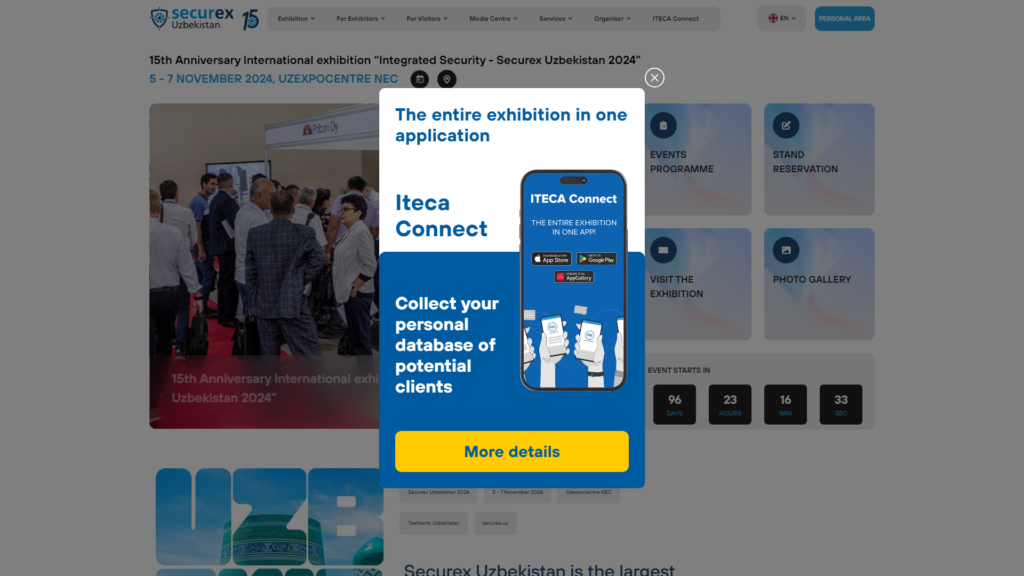The image size is (1024, 576).
Task: Tap the App Store badge on phone
Action: [551, 259]
